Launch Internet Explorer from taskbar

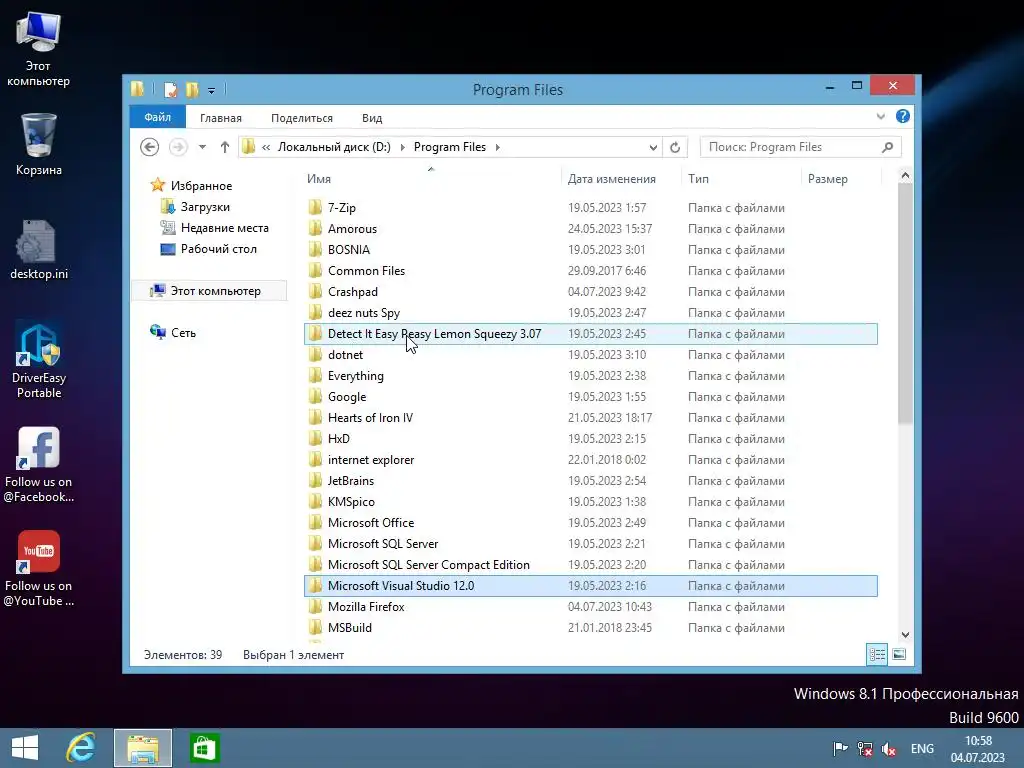point(81,748)
